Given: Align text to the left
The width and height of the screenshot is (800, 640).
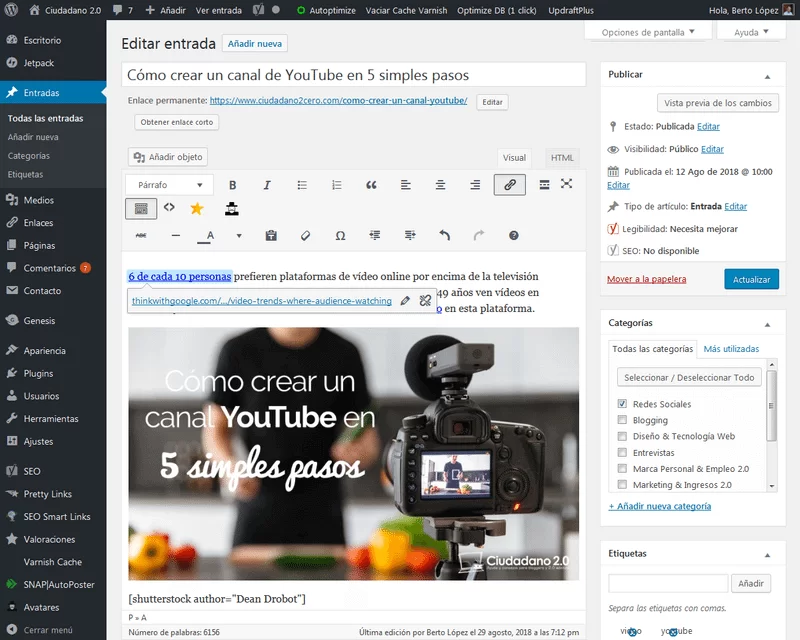Looking at the screenshot, I should point(406,185).
